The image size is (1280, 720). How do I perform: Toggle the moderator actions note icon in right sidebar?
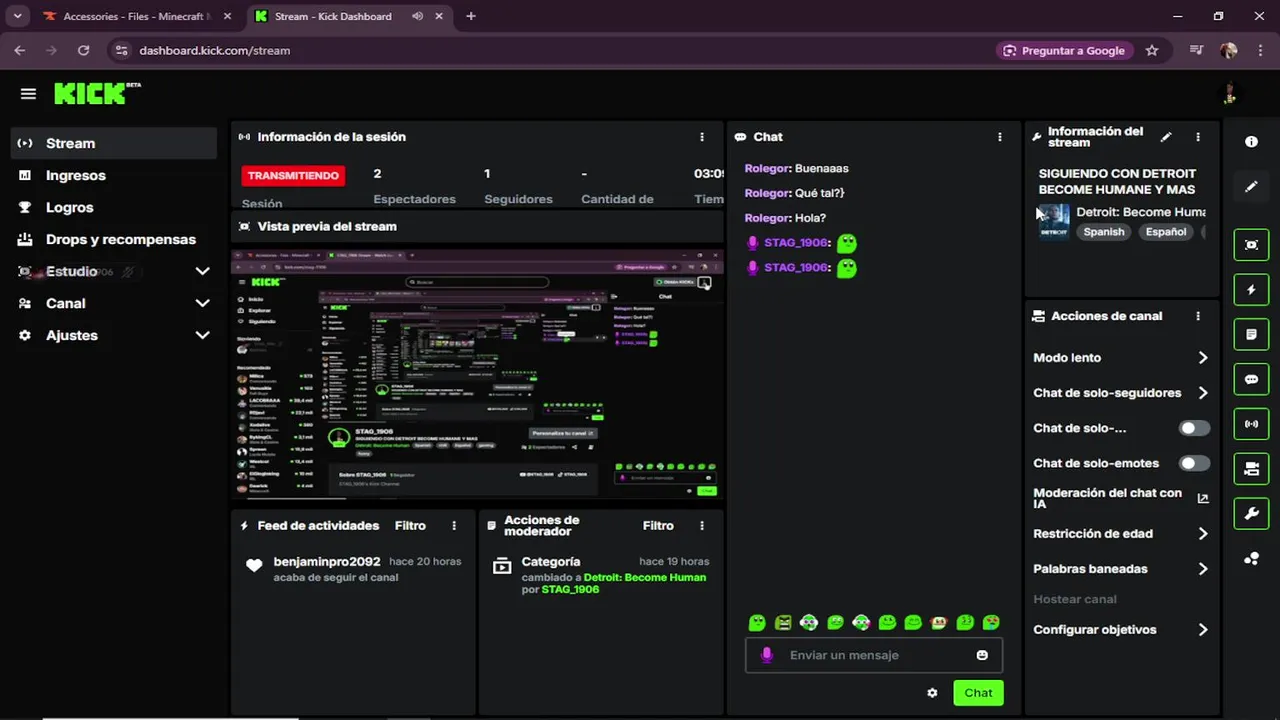[x=1251, y=335]
